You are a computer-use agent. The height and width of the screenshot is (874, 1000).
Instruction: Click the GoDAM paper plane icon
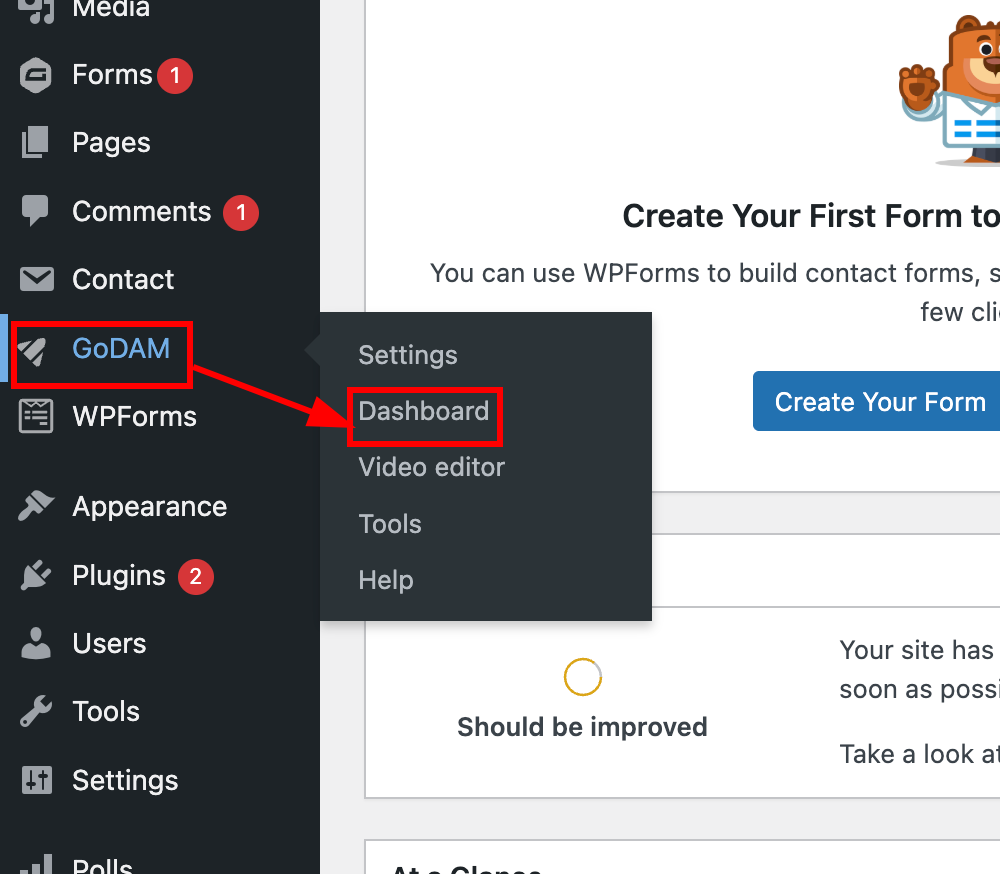33,350
